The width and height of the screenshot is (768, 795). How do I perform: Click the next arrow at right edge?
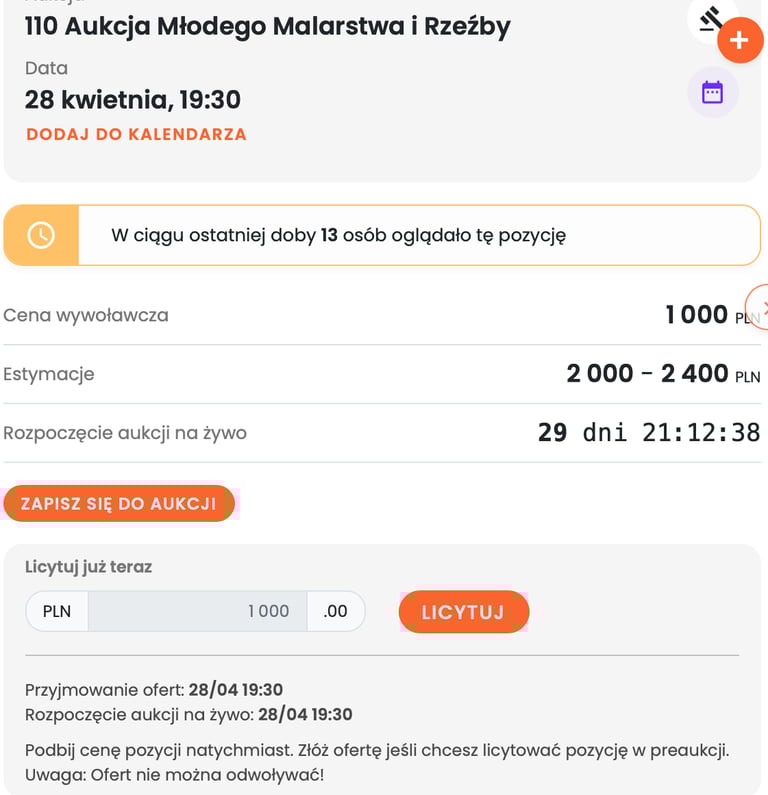coord(760,307)
